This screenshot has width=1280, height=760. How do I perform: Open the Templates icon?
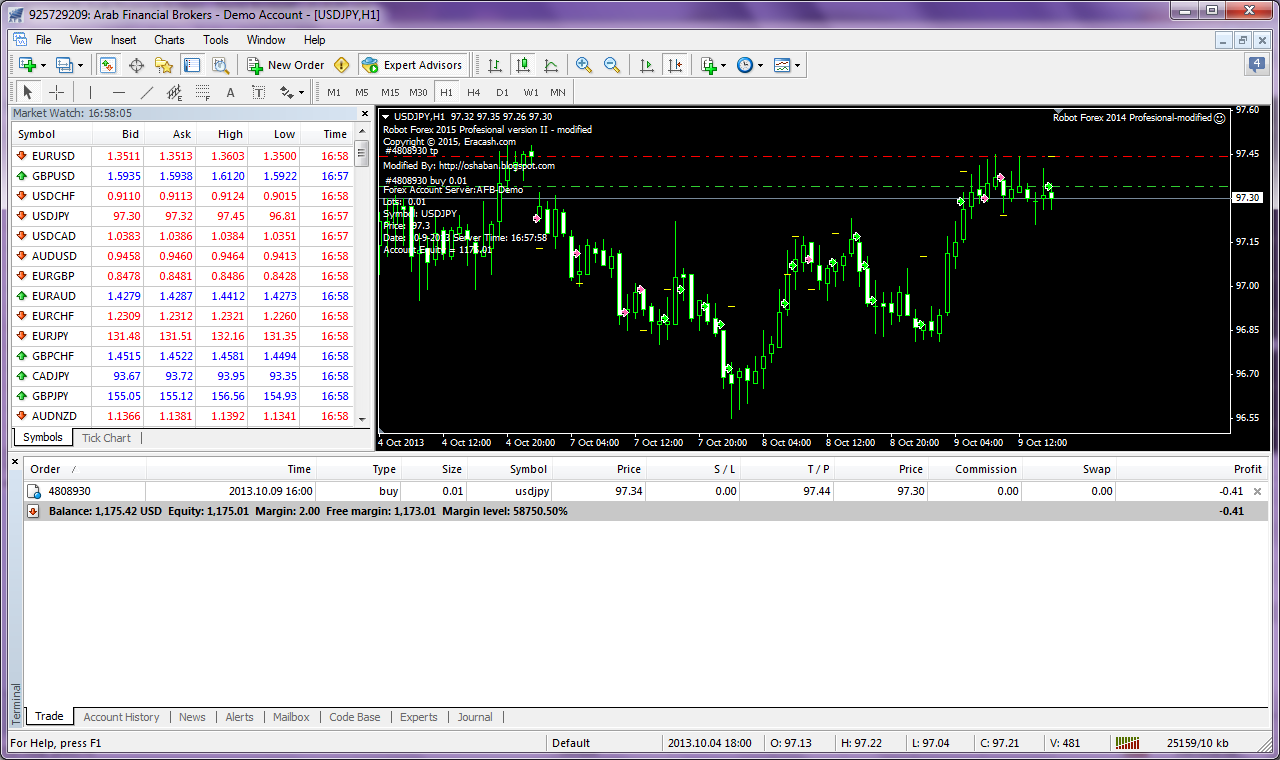pos(782,65)
